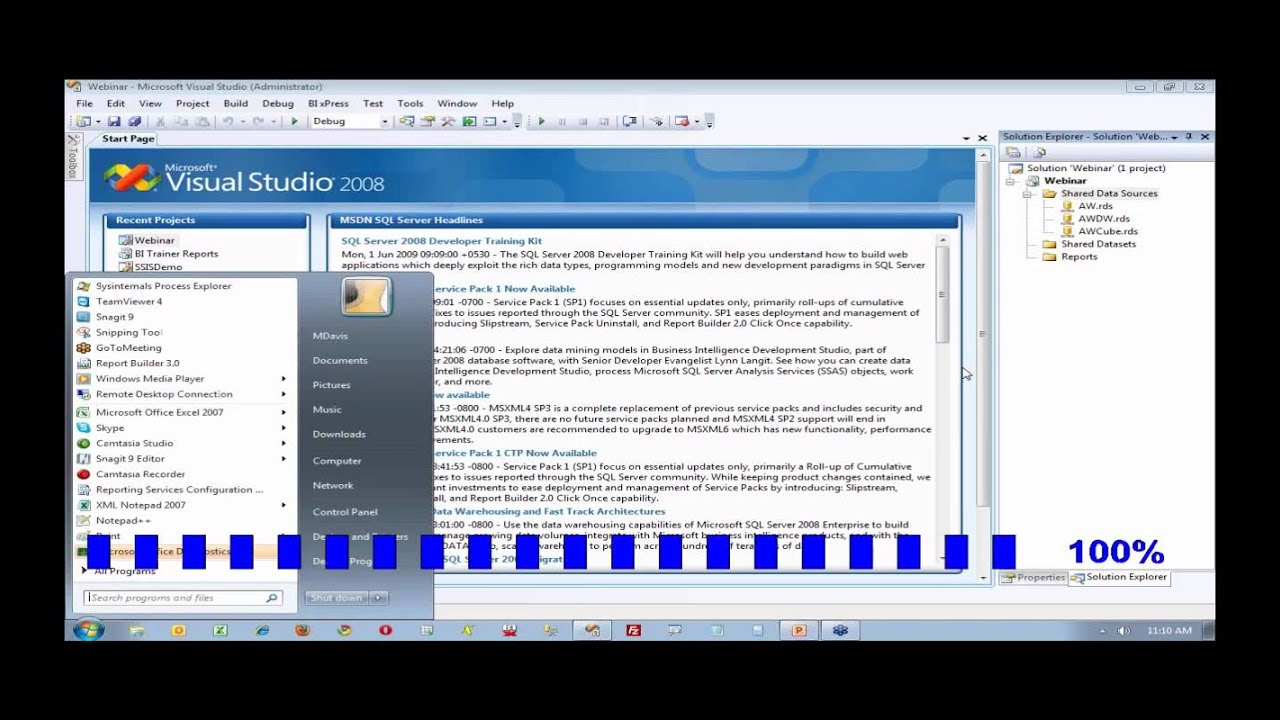Open Control Panel from Start menu
This screenshot has height=720, width=1280.
[345, 511]
